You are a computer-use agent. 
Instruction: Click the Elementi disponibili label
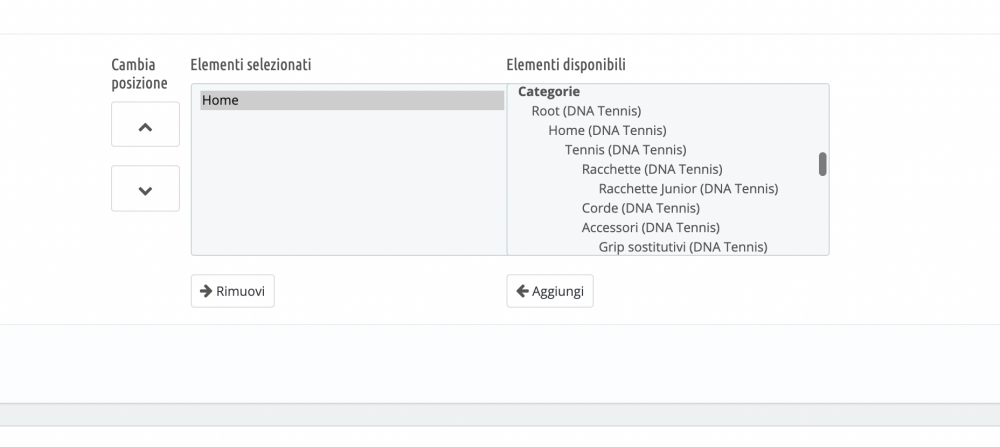click(x=566, y=65)
